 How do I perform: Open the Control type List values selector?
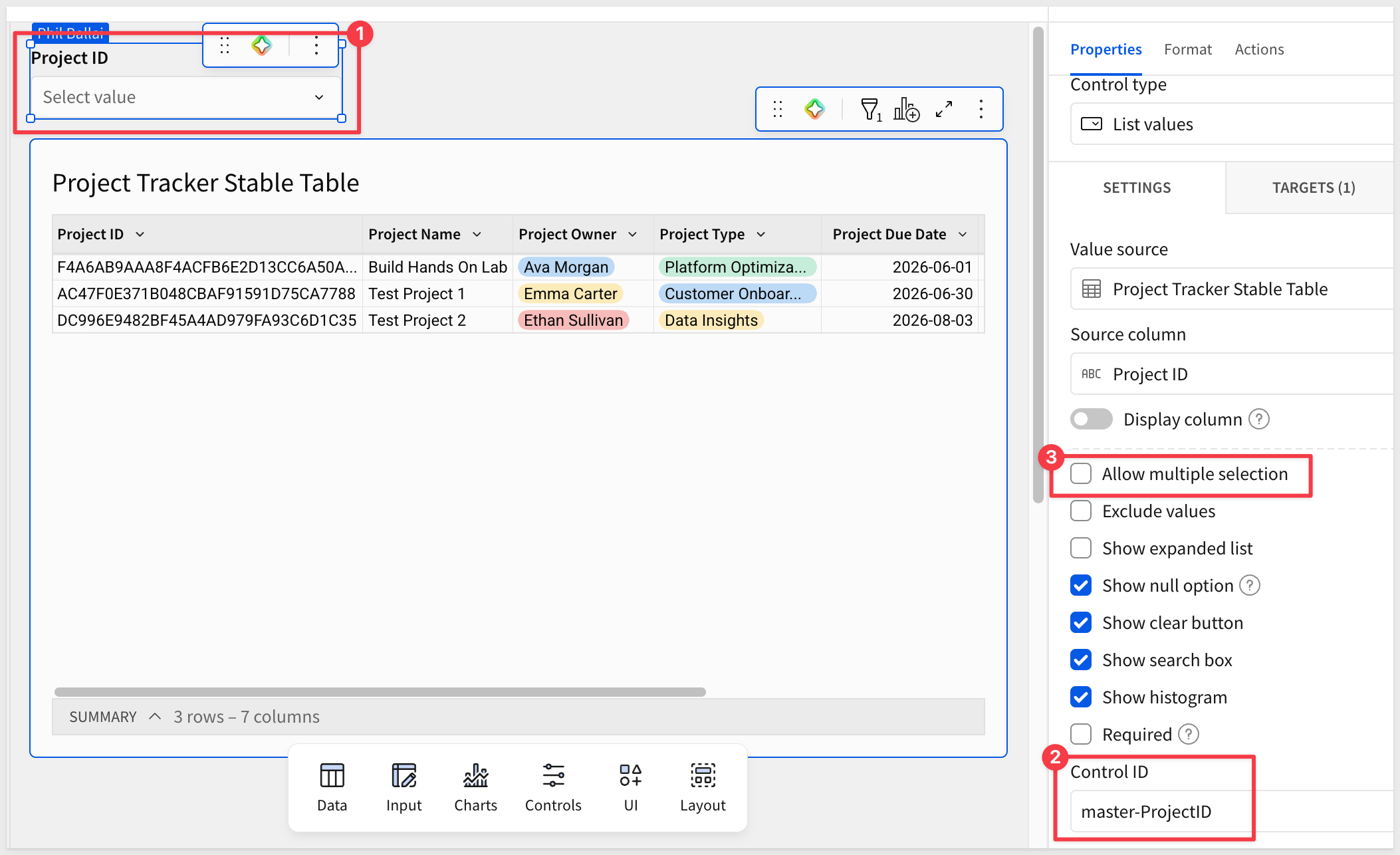point(1231,124)
